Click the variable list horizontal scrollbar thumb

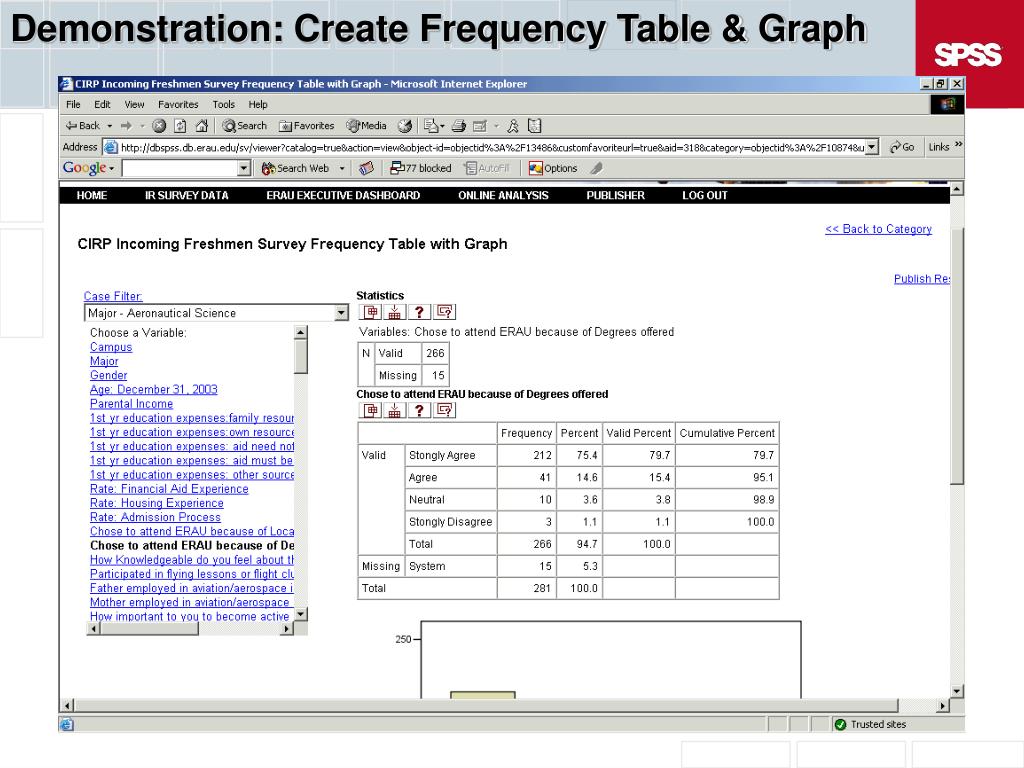click(149, 629)
